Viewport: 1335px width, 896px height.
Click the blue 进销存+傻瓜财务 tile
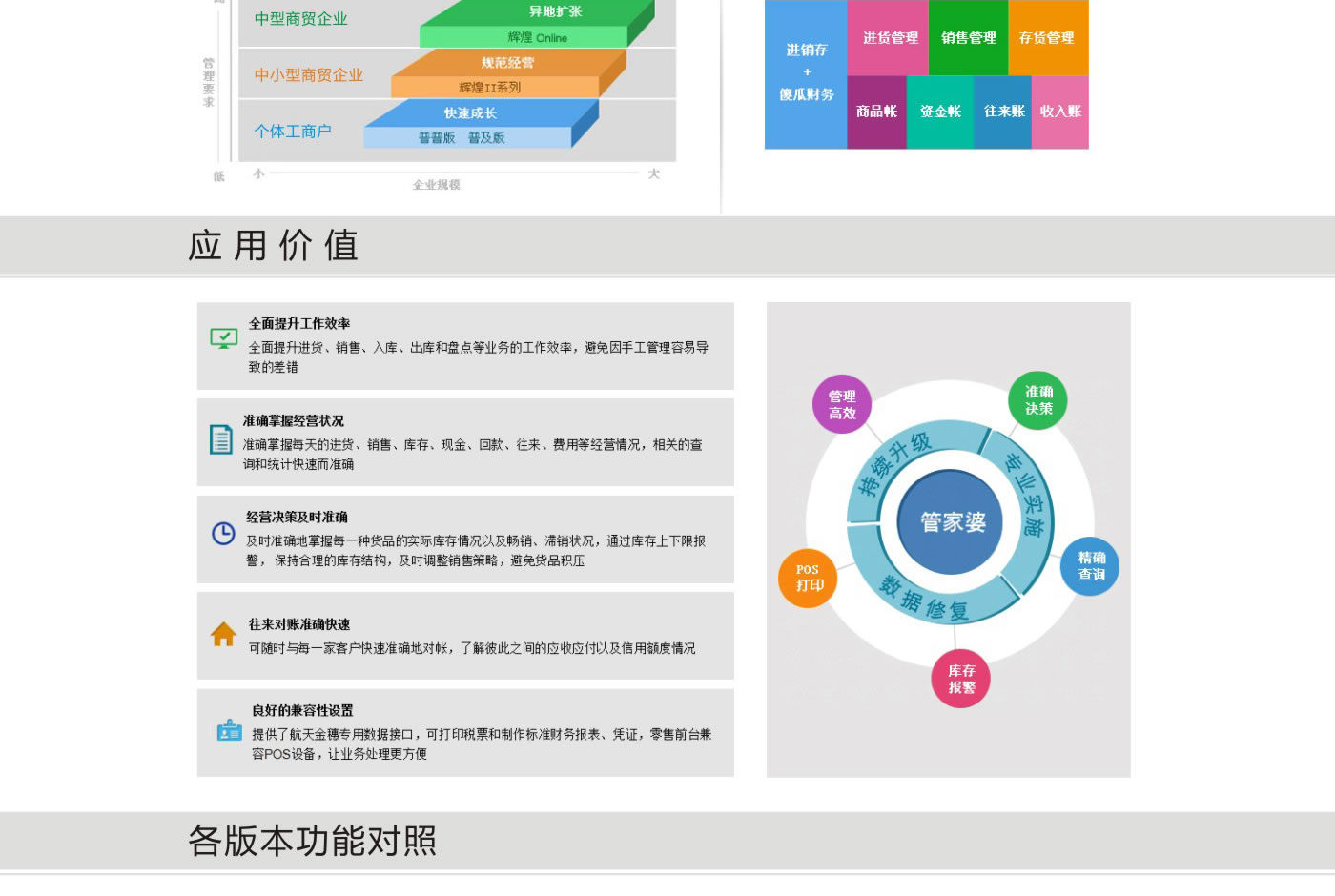point(806,73)
